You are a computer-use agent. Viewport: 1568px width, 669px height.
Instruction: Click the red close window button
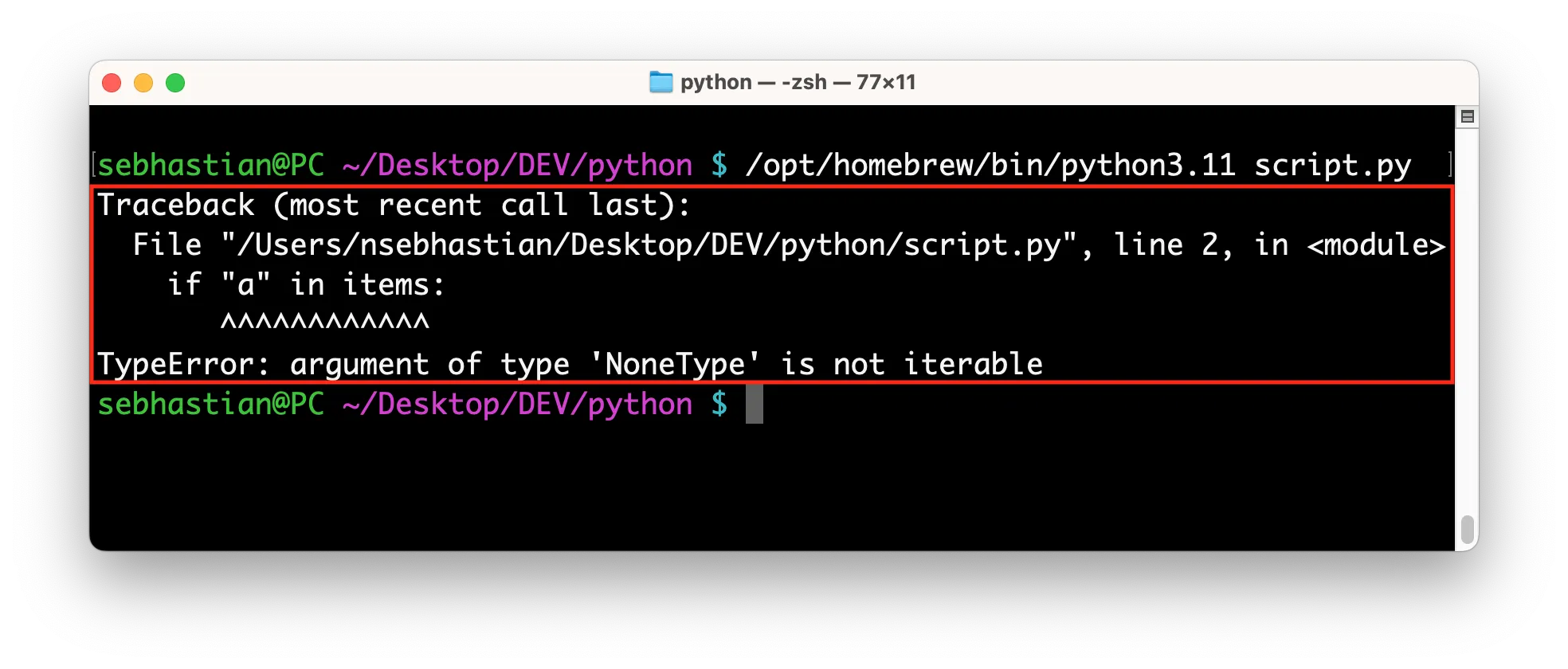112,83
